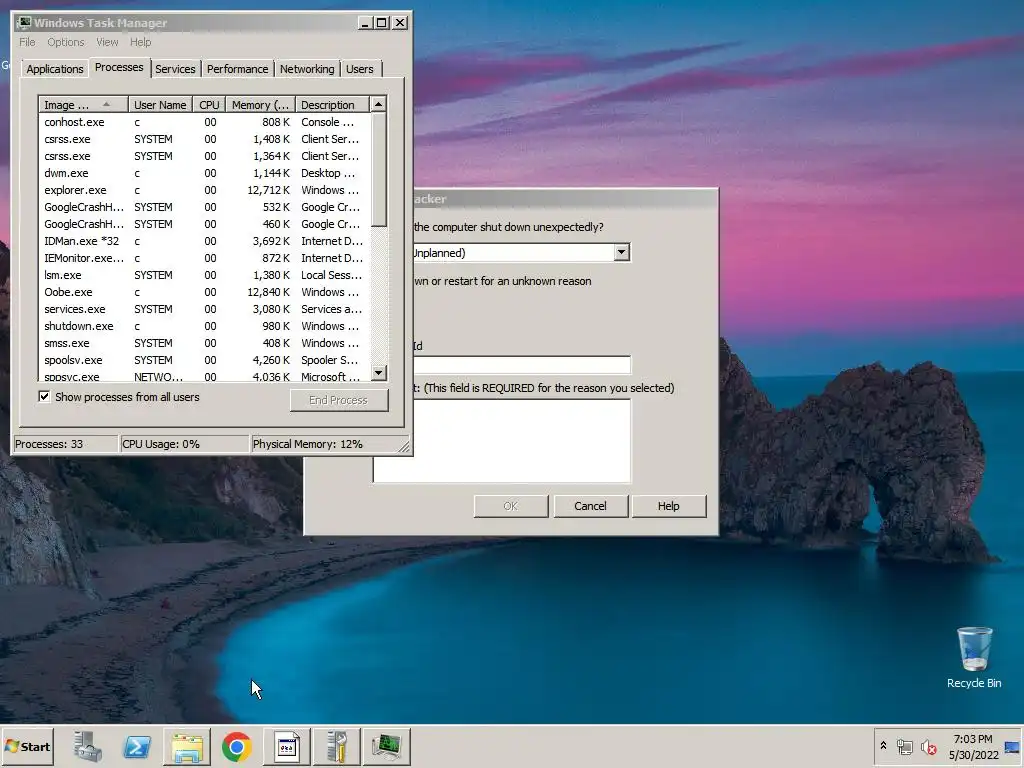Image resolution: width=1024 pixels, height=768 pixels.
Task: Select the dwm.exe process row
Action: pos(204,173)
